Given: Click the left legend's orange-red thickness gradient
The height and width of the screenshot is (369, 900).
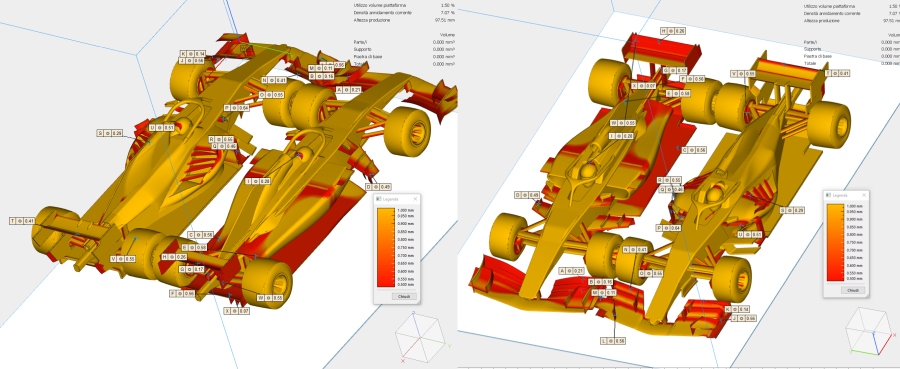Looking at the screenshot, I should [x=385, y=248].
